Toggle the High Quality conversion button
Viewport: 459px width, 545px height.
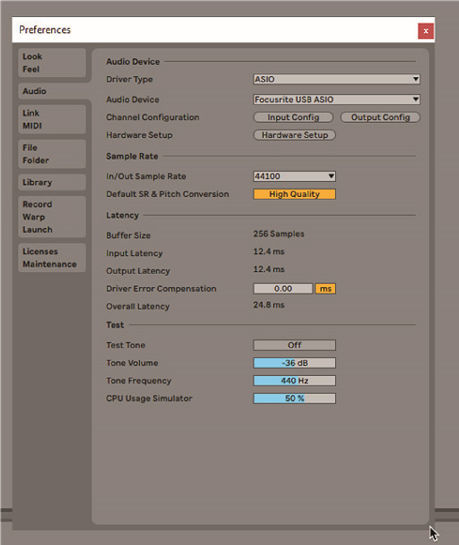tap(294, 194)
